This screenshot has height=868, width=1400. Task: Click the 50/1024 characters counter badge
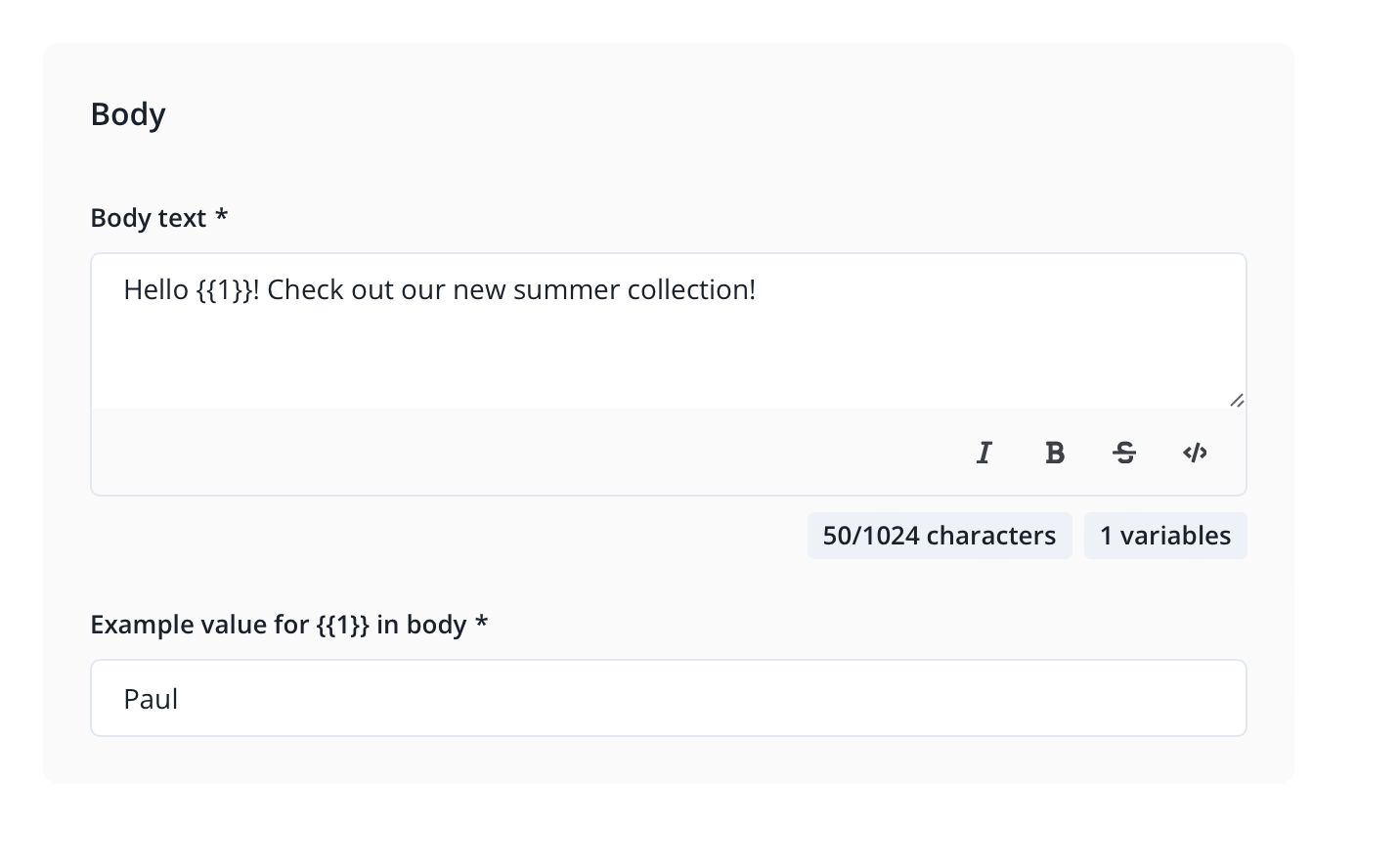pyautogui.click(x=939, y=536)
